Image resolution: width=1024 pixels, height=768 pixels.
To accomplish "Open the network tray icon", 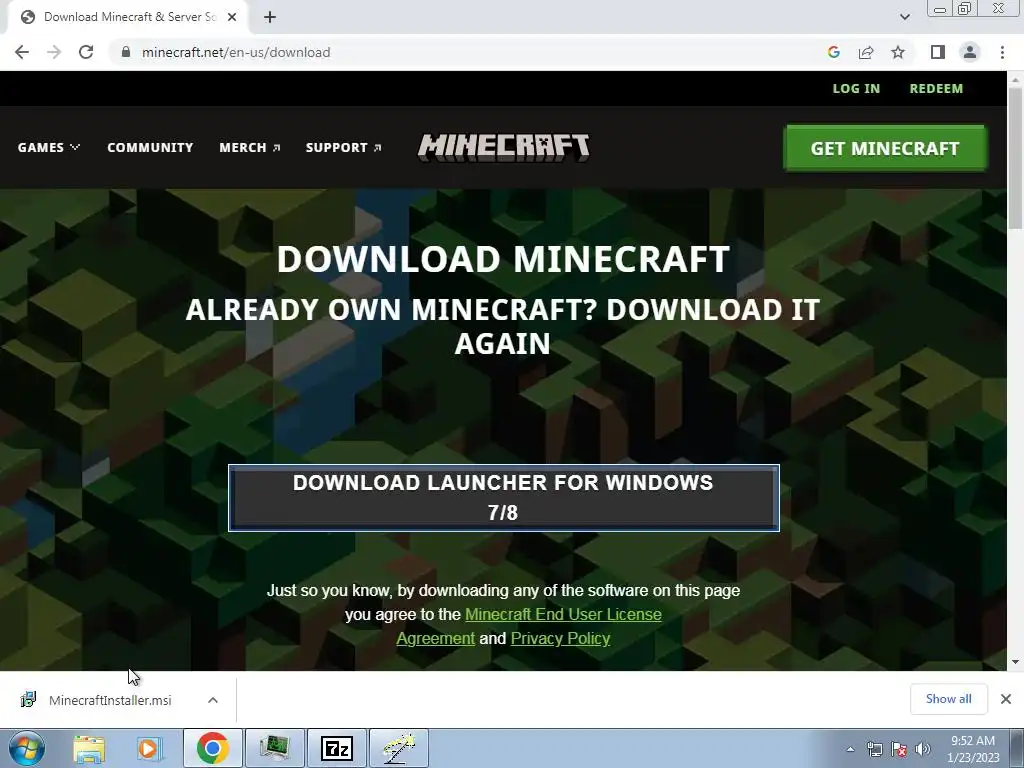I will click(x=874, y=749).
